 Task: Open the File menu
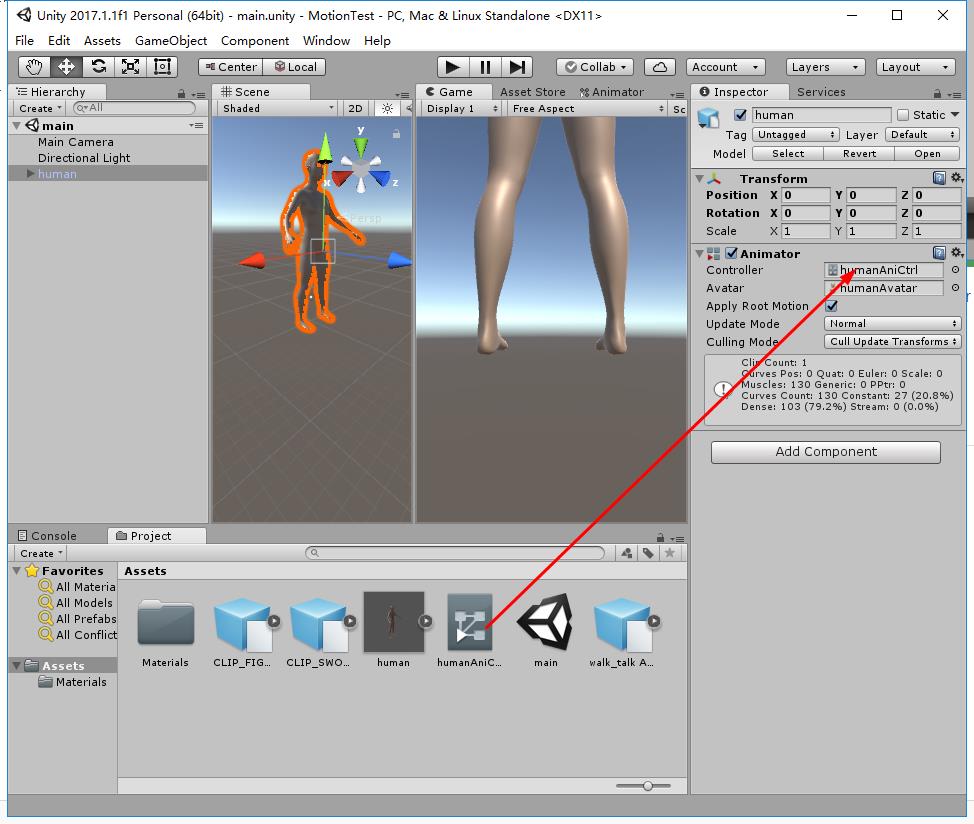24,40
